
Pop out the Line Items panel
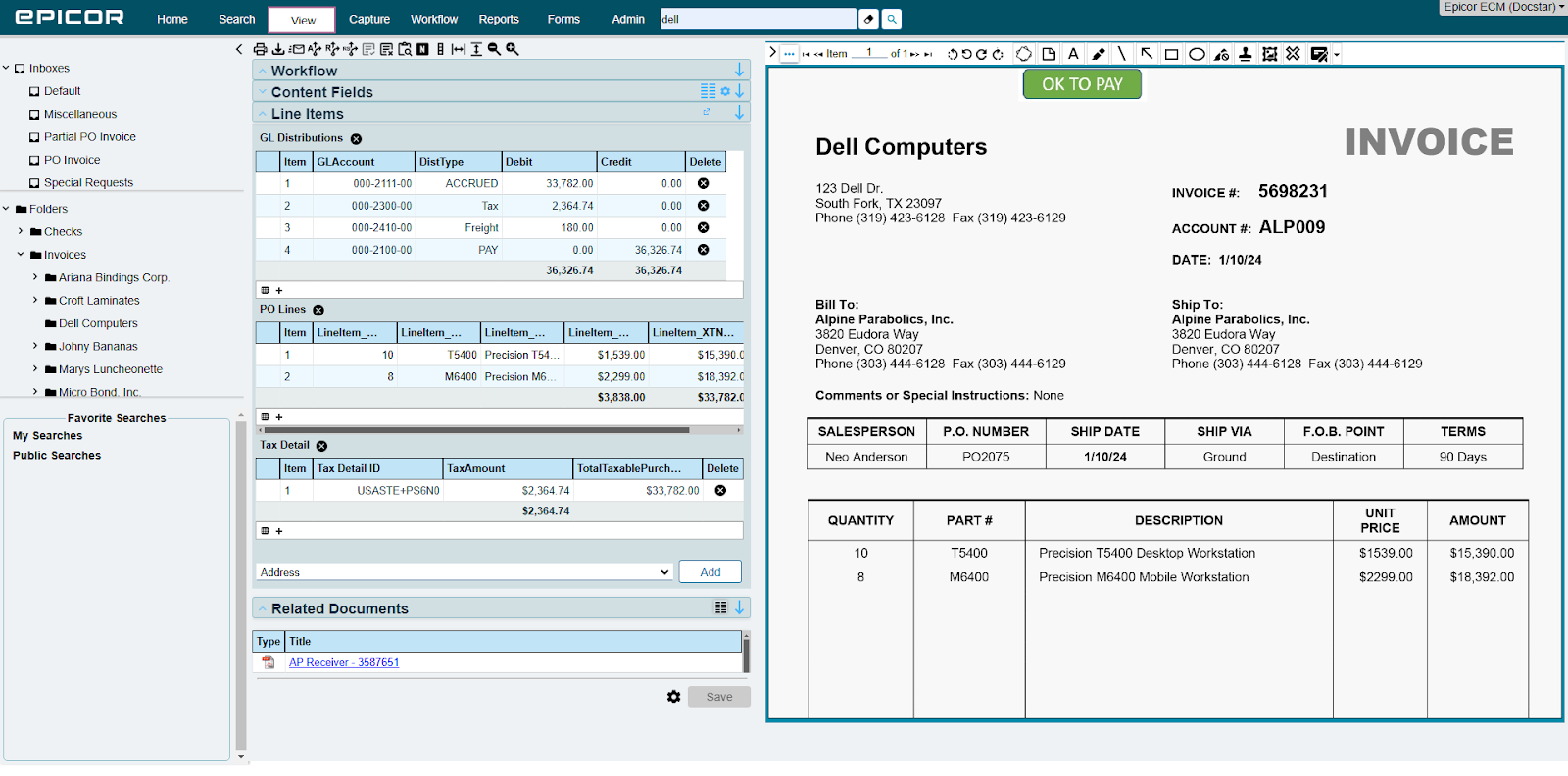point(707,112)
